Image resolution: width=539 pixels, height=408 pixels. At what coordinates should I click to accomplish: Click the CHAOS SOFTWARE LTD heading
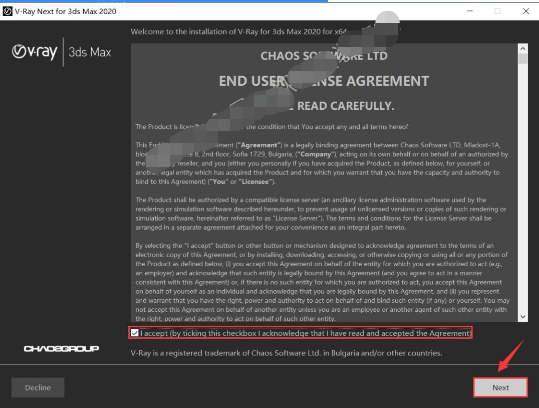(324, 56)
